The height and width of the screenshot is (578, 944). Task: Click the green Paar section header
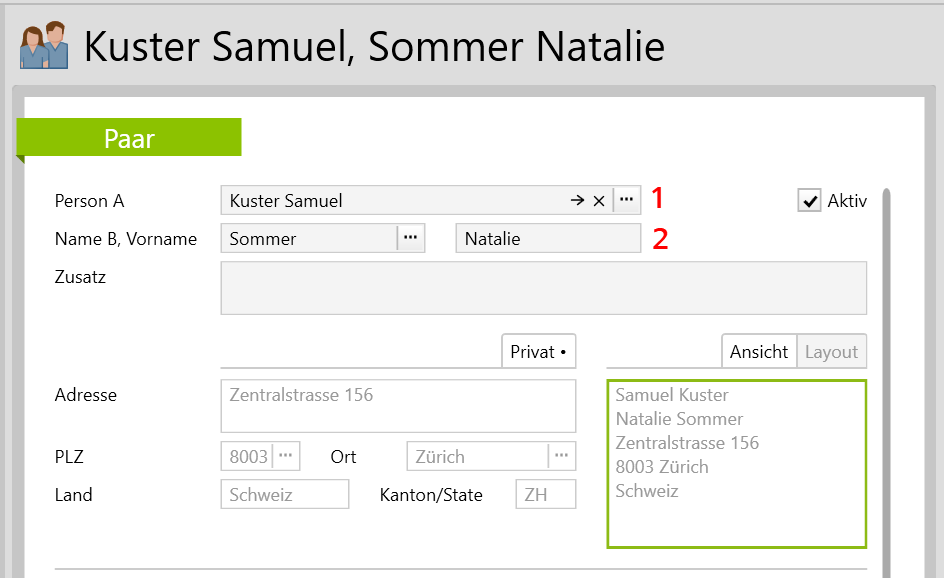click(129, 138)
